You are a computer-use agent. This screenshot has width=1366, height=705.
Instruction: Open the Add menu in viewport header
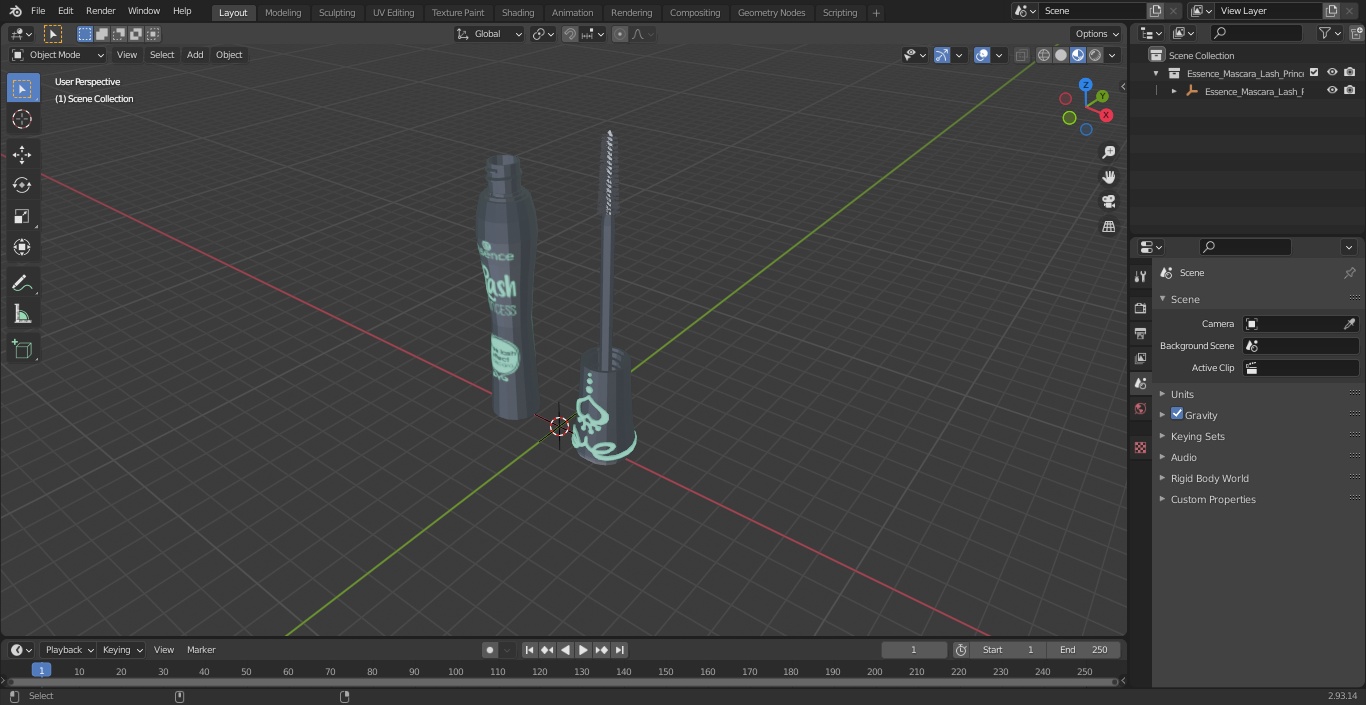click(195, 55)
